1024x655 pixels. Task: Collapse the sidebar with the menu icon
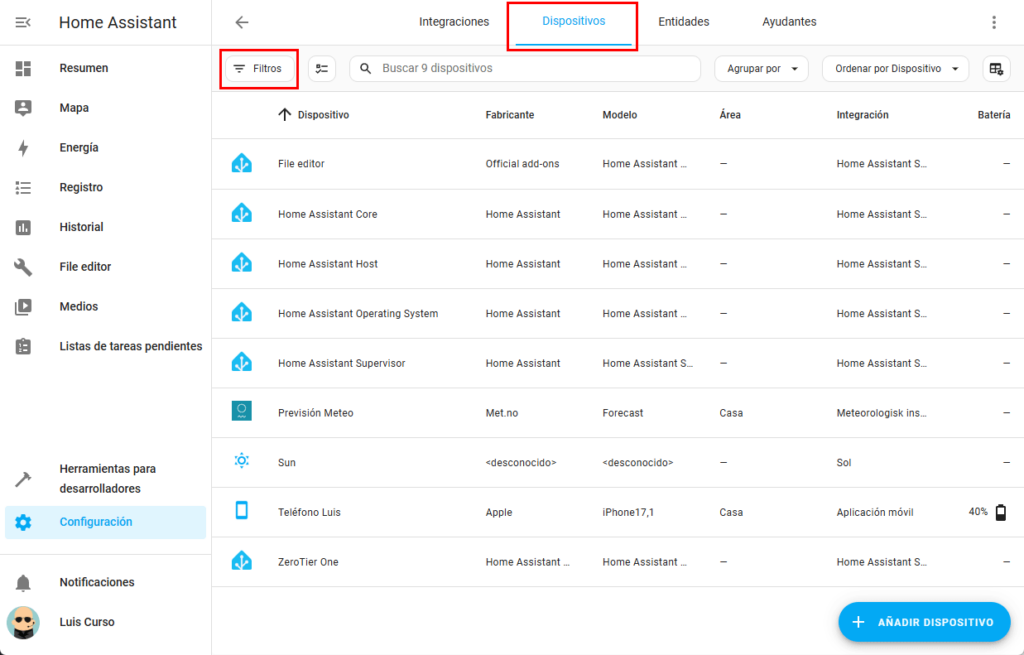point(23,22)
